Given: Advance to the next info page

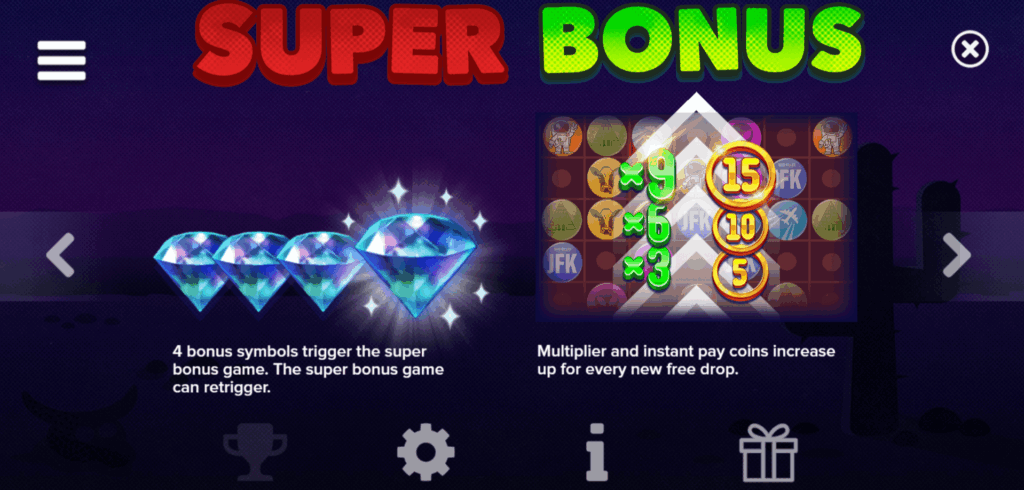Looking at the screenshot, I should click(x=957, y=255).
